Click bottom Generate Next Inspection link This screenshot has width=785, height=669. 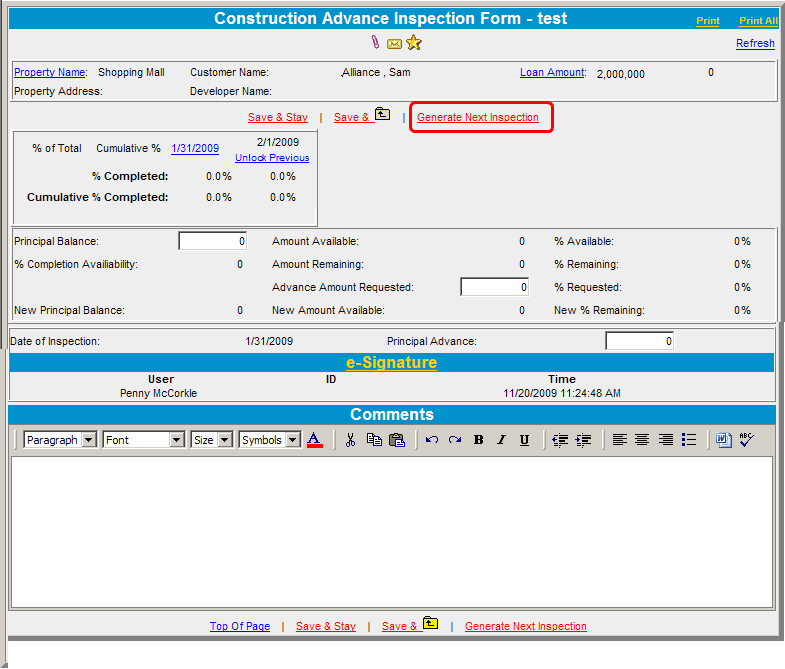[x=526, y=626]
